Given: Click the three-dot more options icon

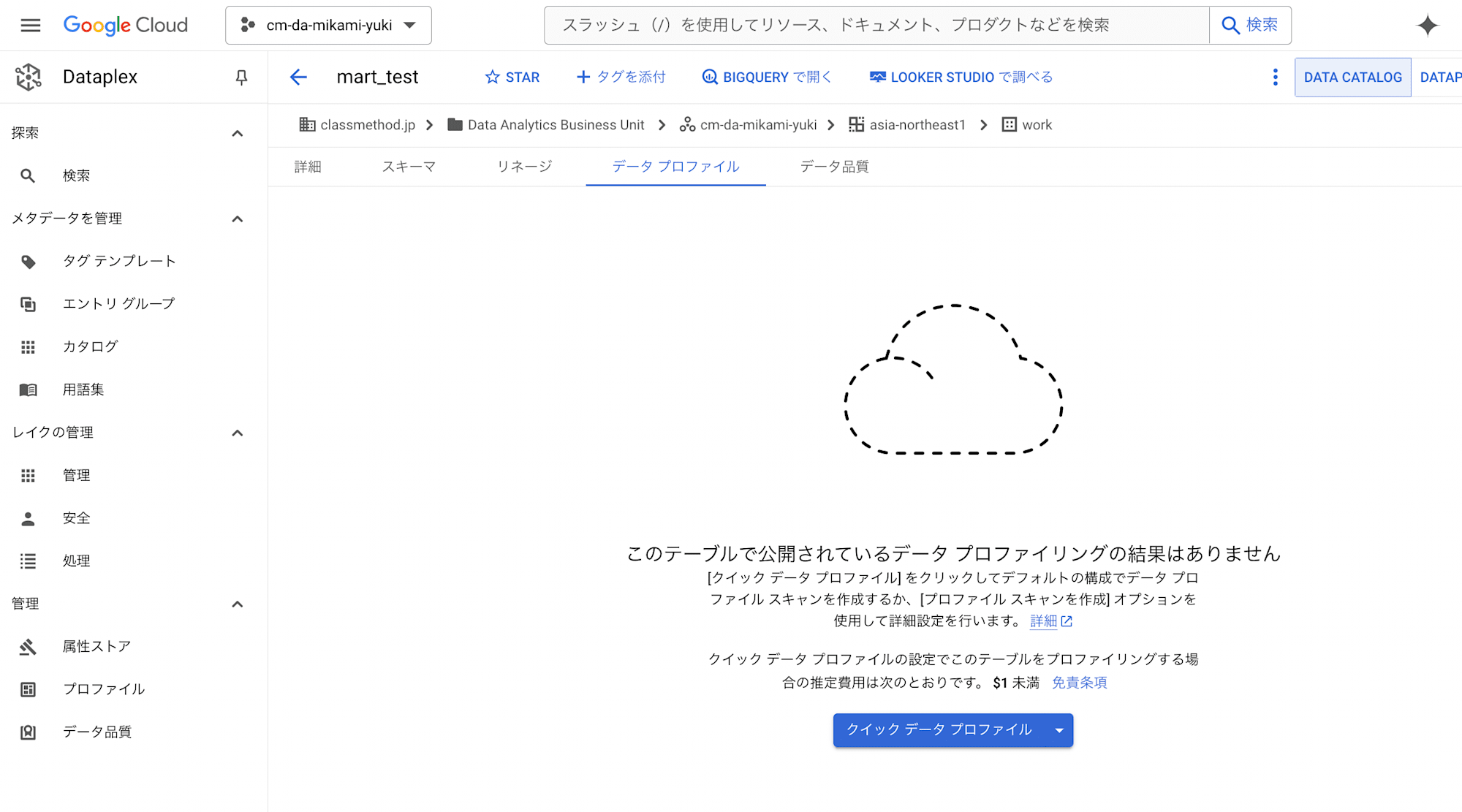Looking at the screenshot, I should [1276, 77].
